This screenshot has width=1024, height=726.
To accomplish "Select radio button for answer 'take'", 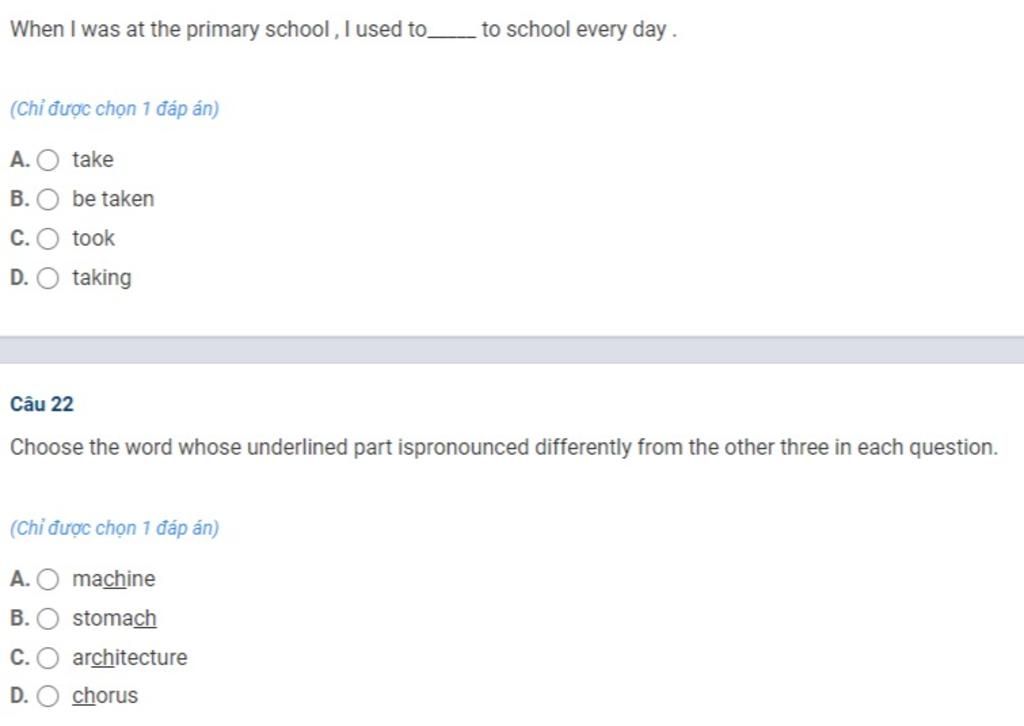I will [48, 160].
